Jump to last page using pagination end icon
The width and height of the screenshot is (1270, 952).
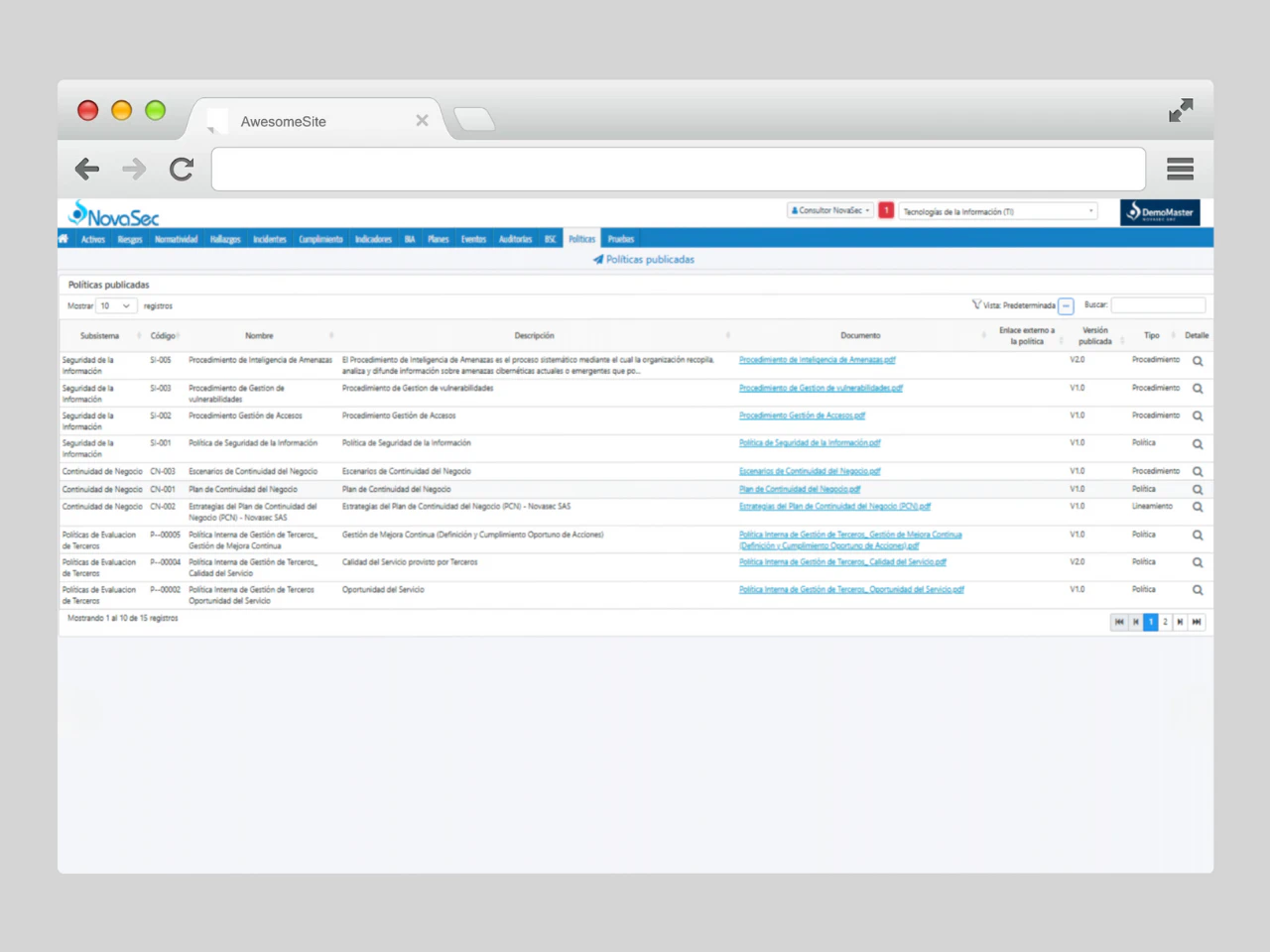[1196, 622]
